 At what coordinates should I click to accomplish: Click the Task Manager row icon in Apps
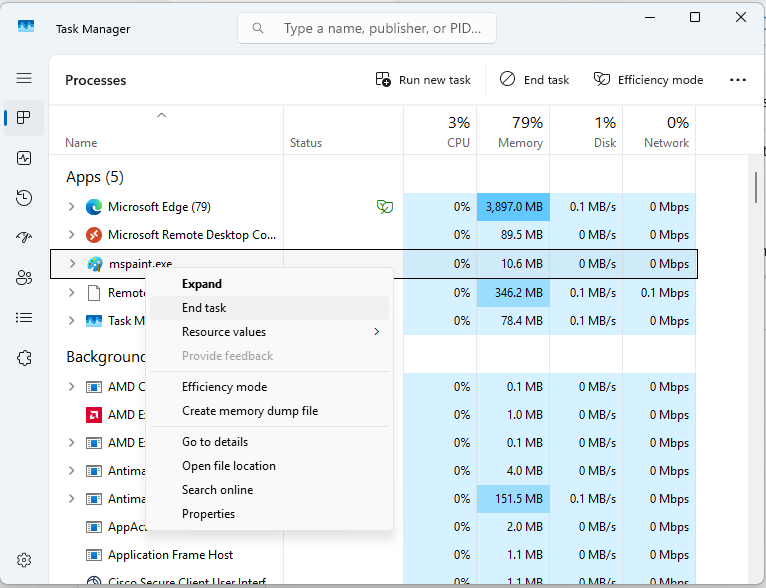(94, 321)
